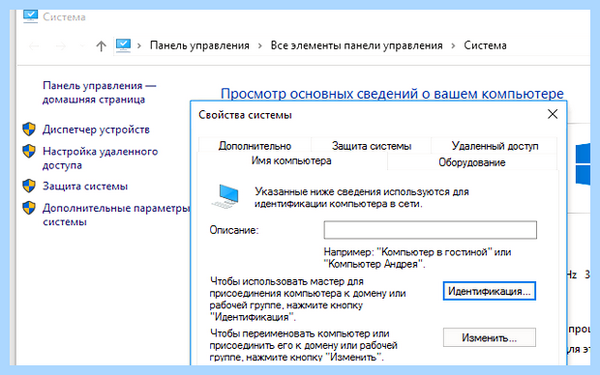The image size is (600, 375).
Task: Open Дополнительные параметры системы link
Action: pyautogui.click(x=116, y=215)
